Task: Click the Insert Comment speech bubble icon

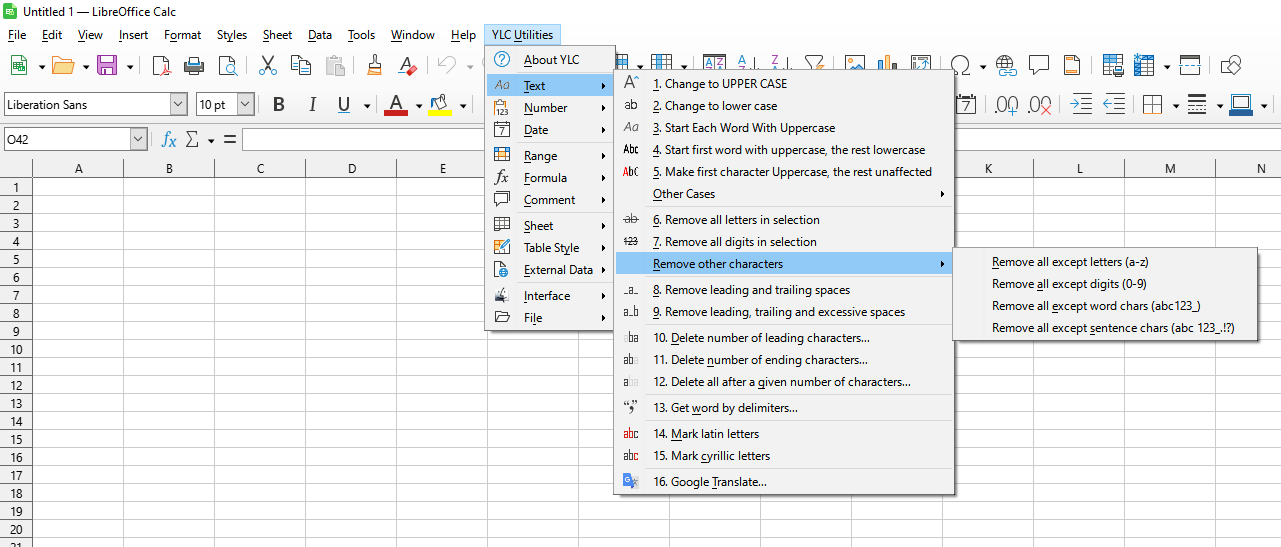Action: (x=1039, y=66)
